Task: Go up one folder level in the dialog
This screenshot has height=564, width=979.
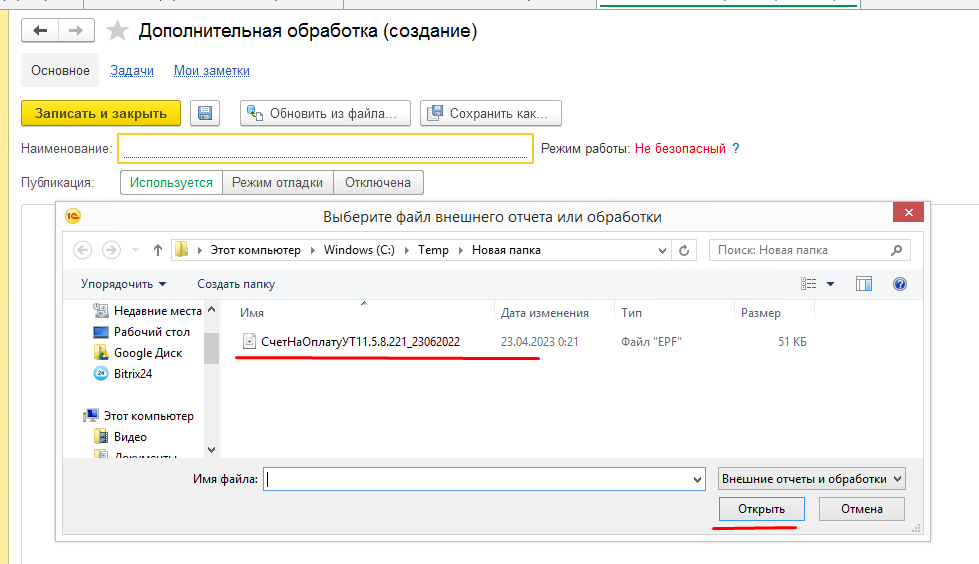Action: [x=157, y=250]
